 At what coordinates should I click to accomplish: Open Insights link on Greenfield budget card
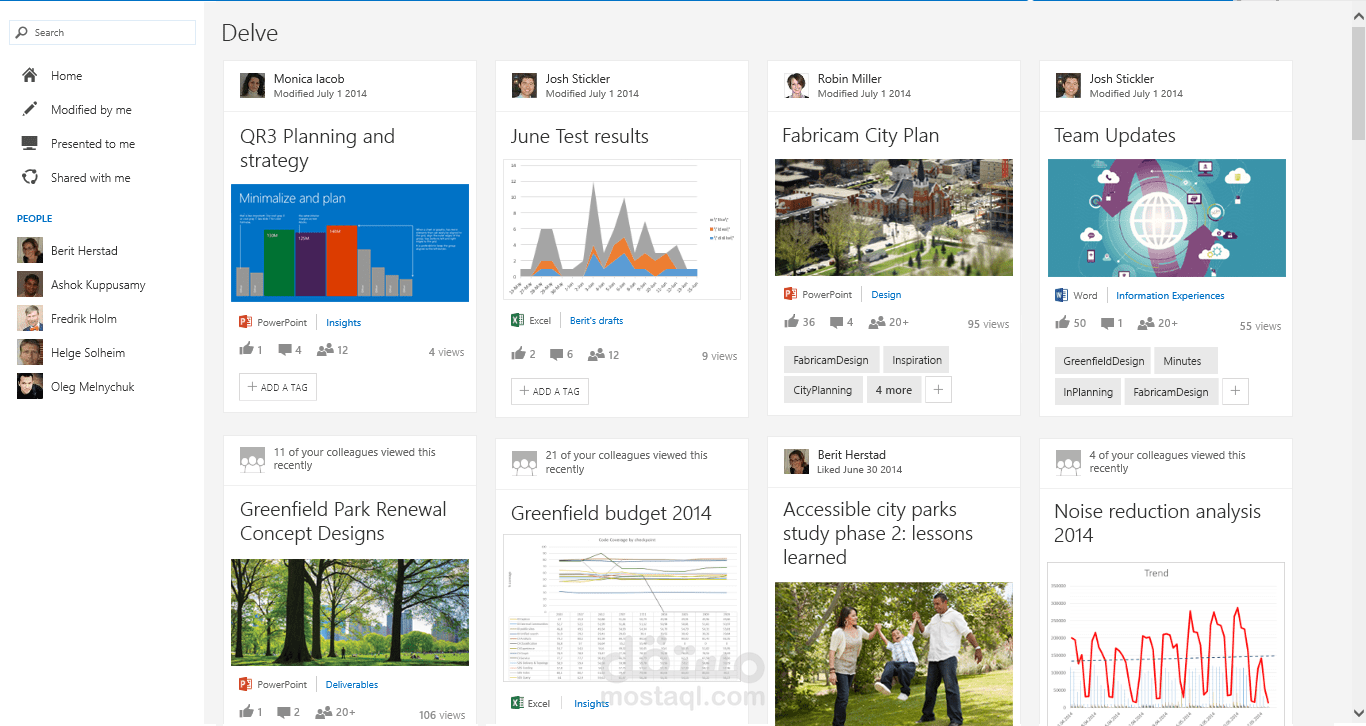pyautogui.click(x=591, y=704)
